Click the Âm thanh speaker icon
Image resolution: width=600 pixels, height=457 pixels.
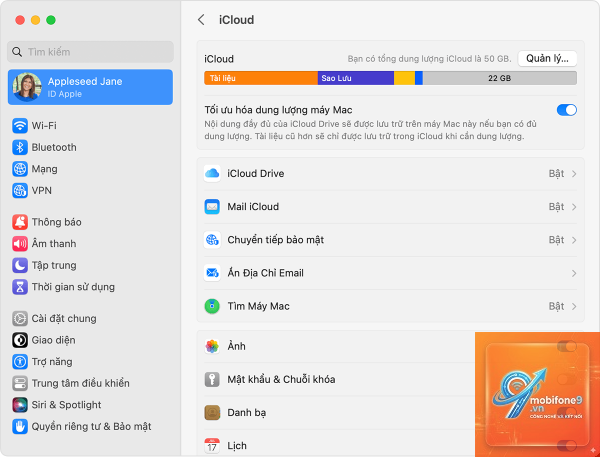[20, 243]
